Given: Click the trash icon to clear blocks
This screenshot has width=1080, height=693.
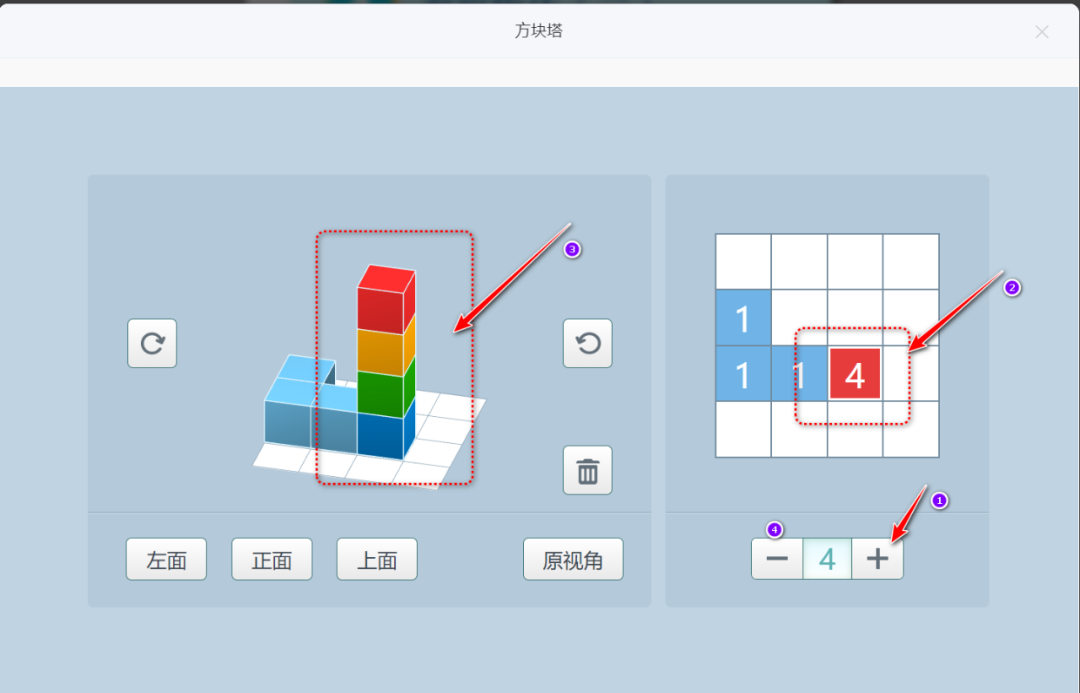Looking at the screenshot, I should 587,470.
